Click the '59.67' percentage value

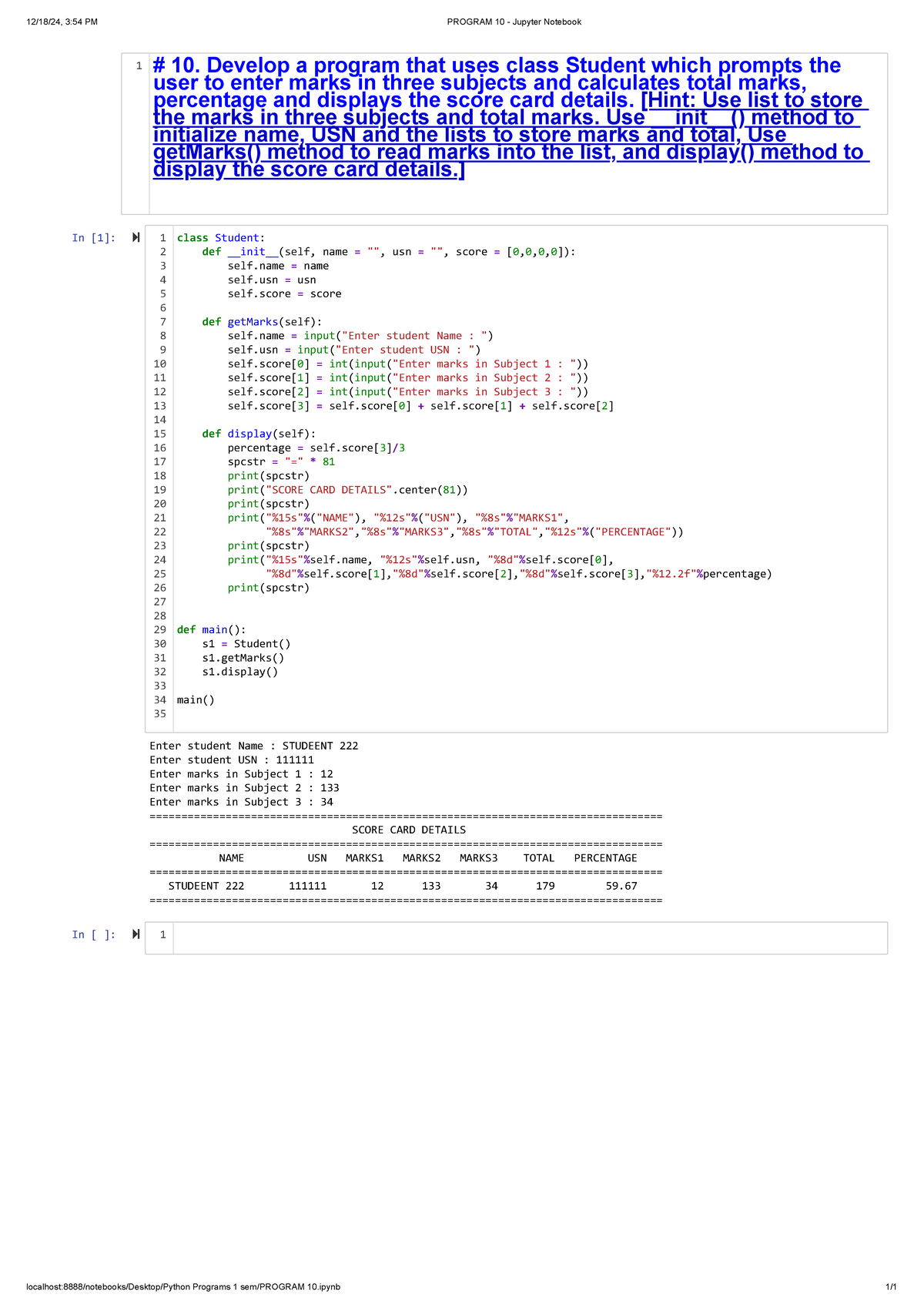[621, 886]
